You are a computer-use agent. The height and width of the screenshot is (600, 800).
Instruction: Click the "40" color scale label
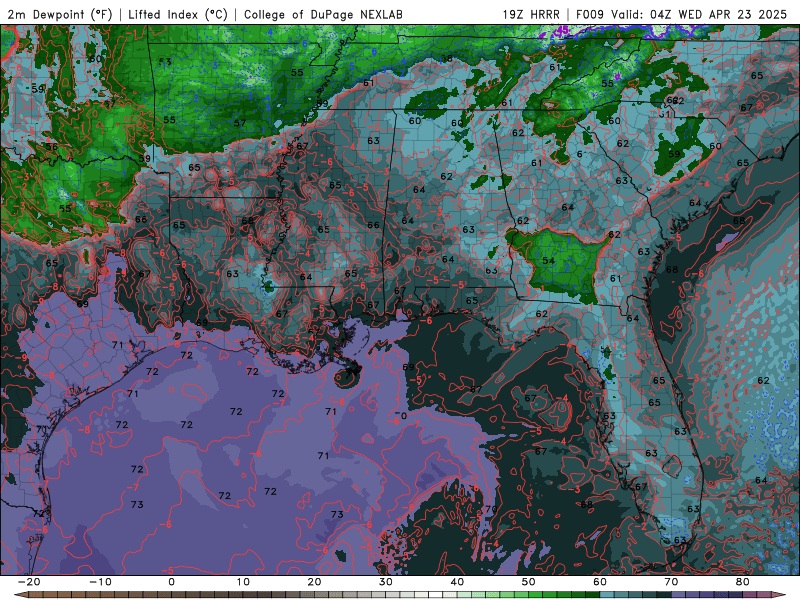click(x=457, y=582)
